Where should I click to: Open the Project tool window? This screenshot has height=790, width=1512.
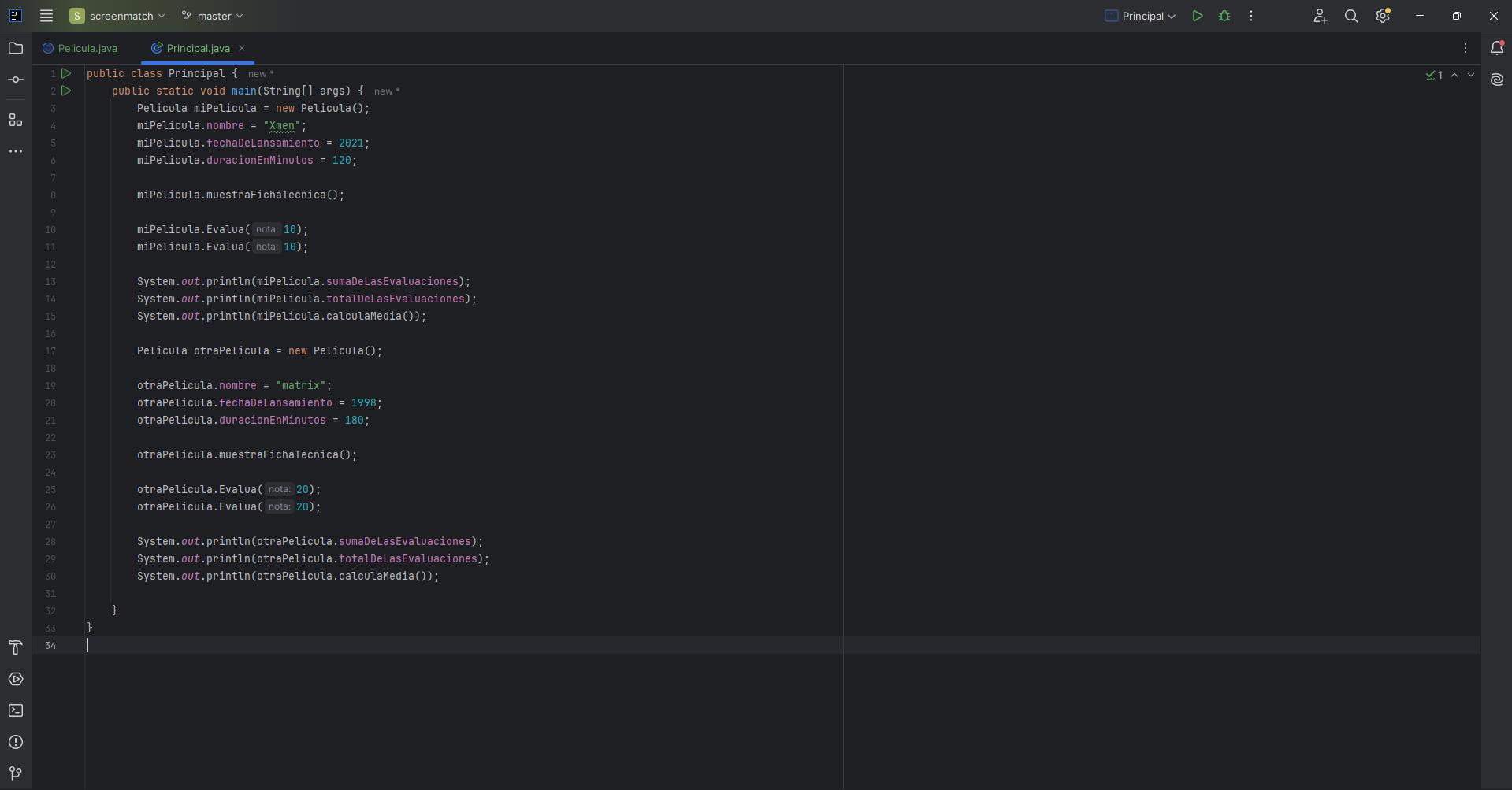point(16,49)
